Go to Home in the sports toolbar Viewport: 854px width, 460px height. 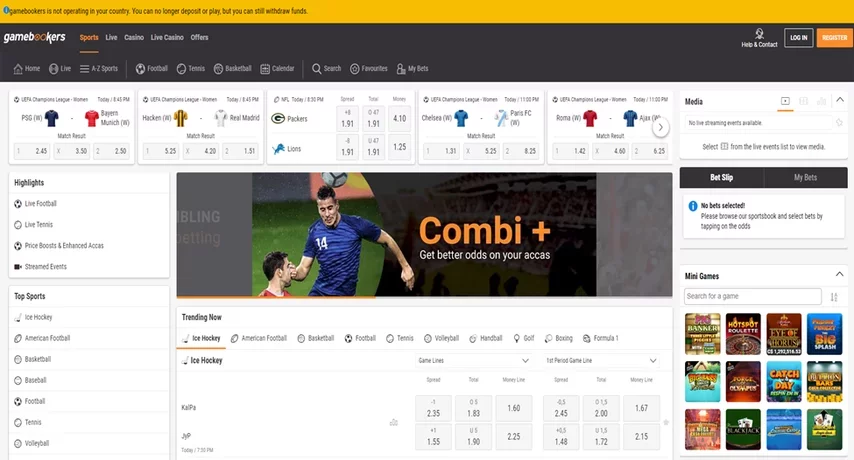pos(27,69)
